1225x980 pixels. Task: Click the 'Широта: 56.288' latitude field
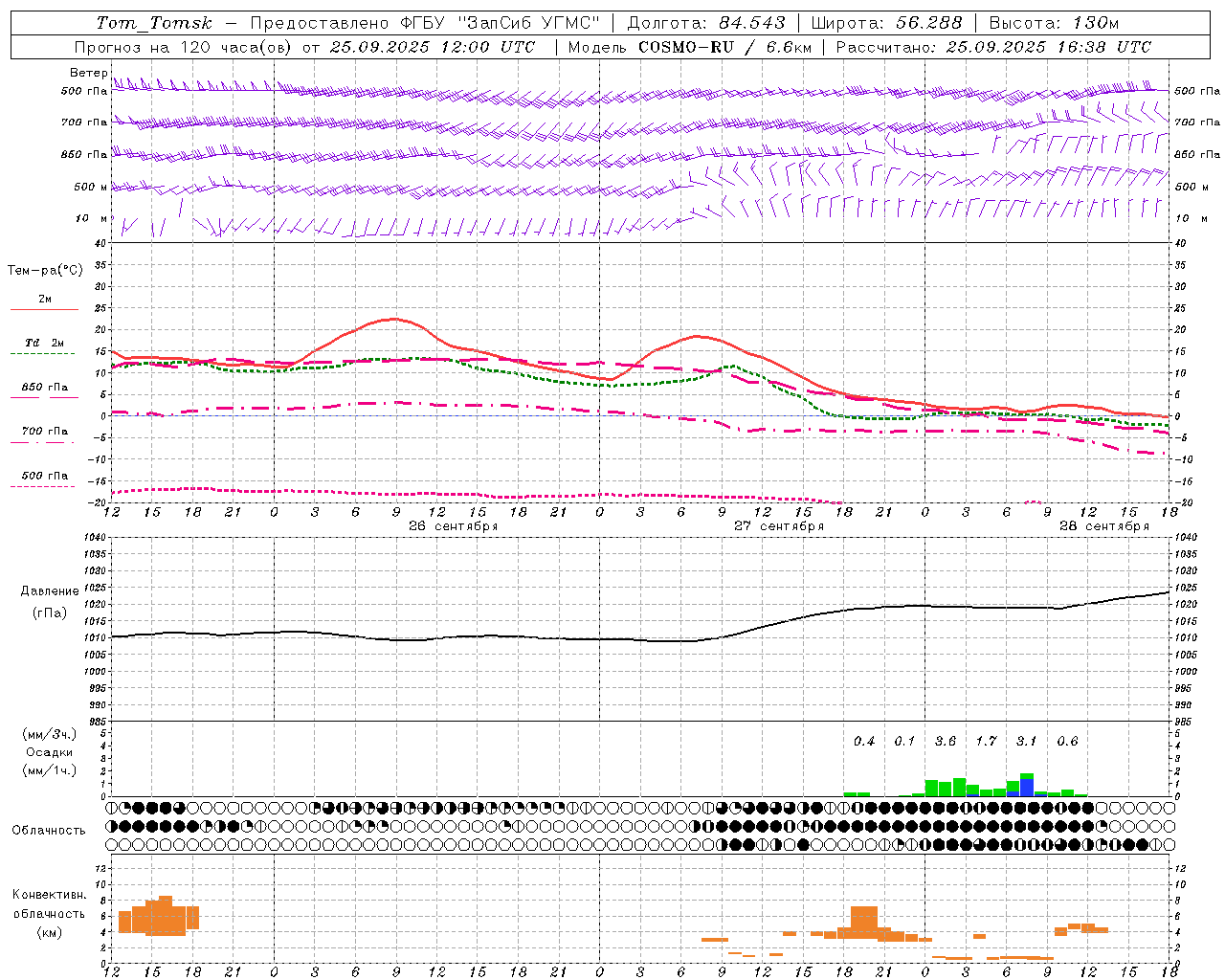[886, 23]
